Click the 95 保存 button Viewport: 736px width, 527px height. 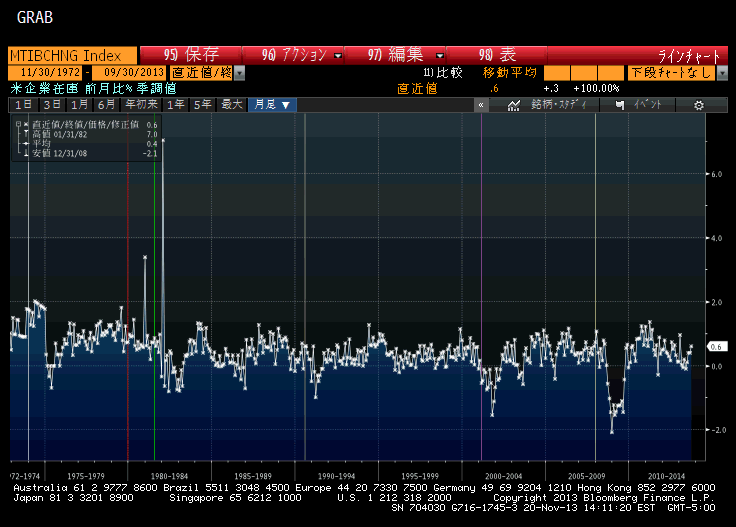[191, 55]
